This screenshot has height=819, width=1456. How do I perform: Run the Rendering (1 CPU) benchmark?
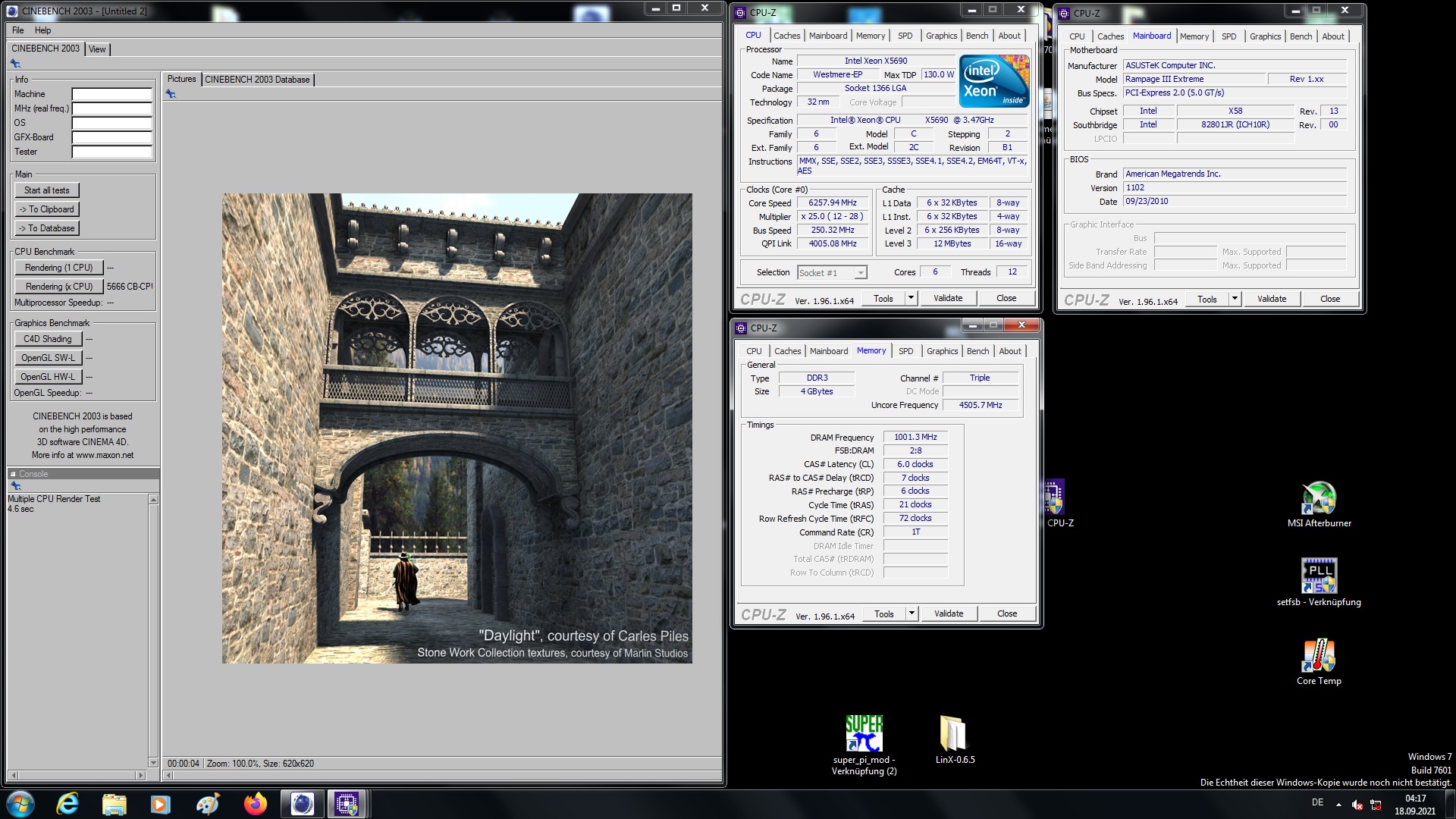58,268
